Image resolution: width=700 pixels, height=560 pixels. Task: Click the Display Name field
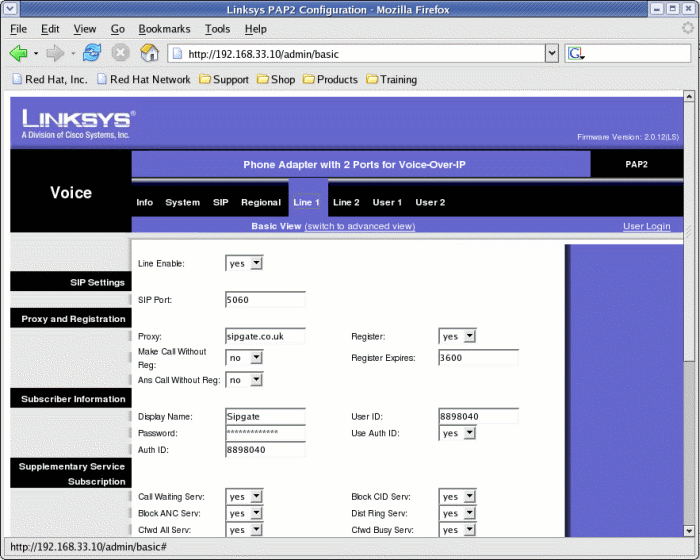pos(265,417)
